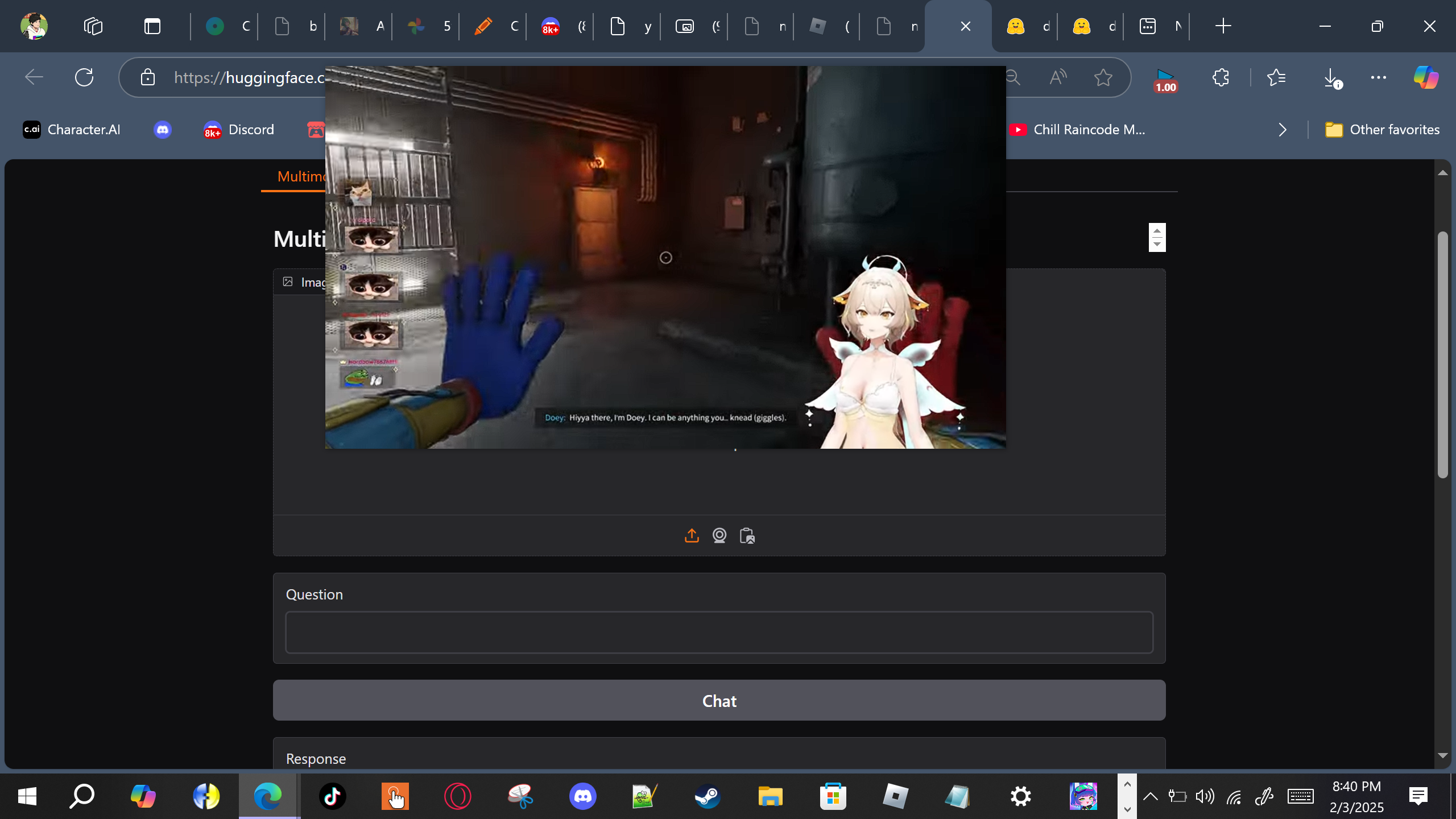Image resolution: width=1456 pixels, height=819 pixels.
Task: Add this page to favorites star
Action: coord(1103,77)
